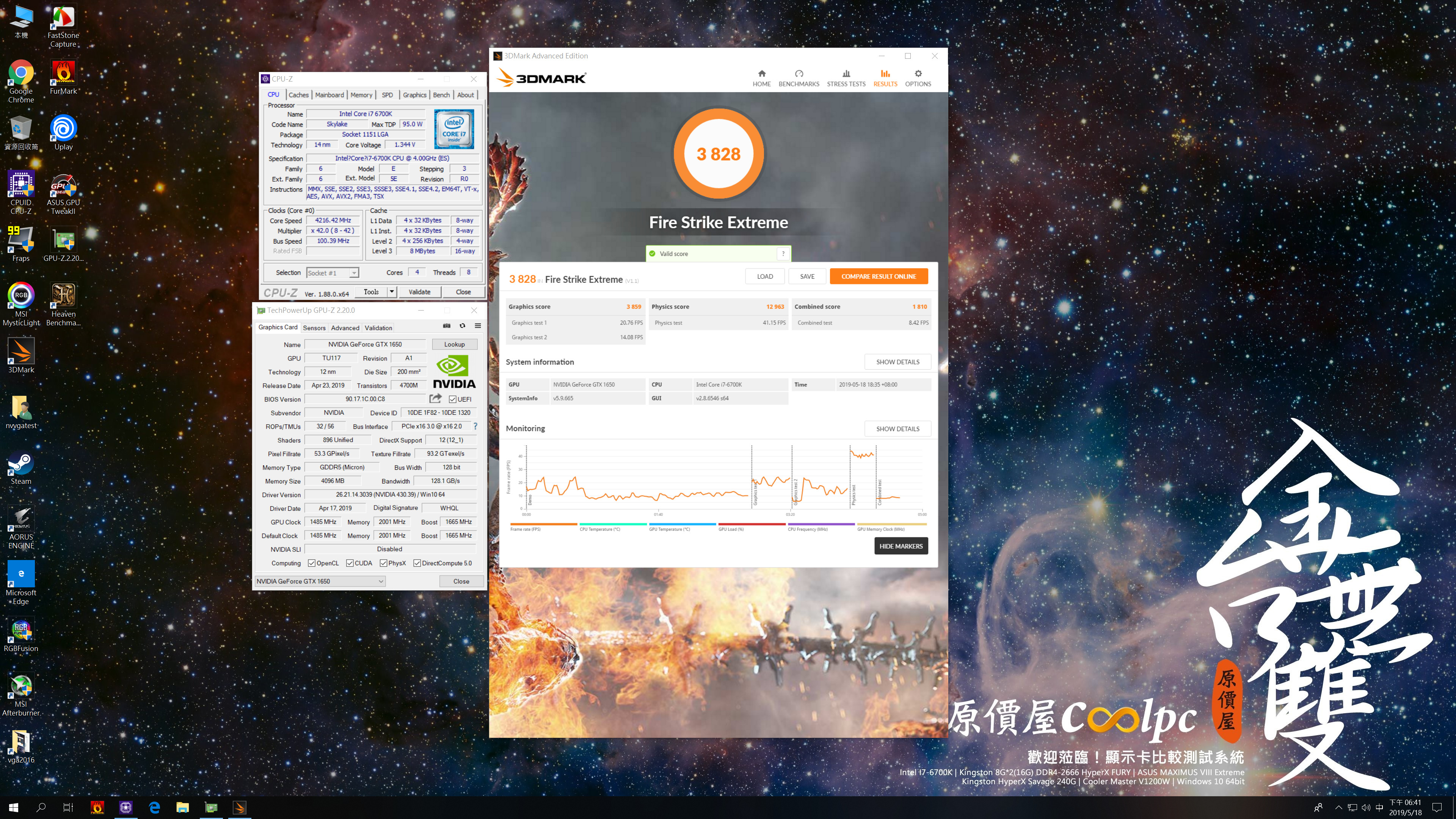1456x819 pixels.
Task: Open CPUID CPU-Z desktop icon
Action: [21, 193]
